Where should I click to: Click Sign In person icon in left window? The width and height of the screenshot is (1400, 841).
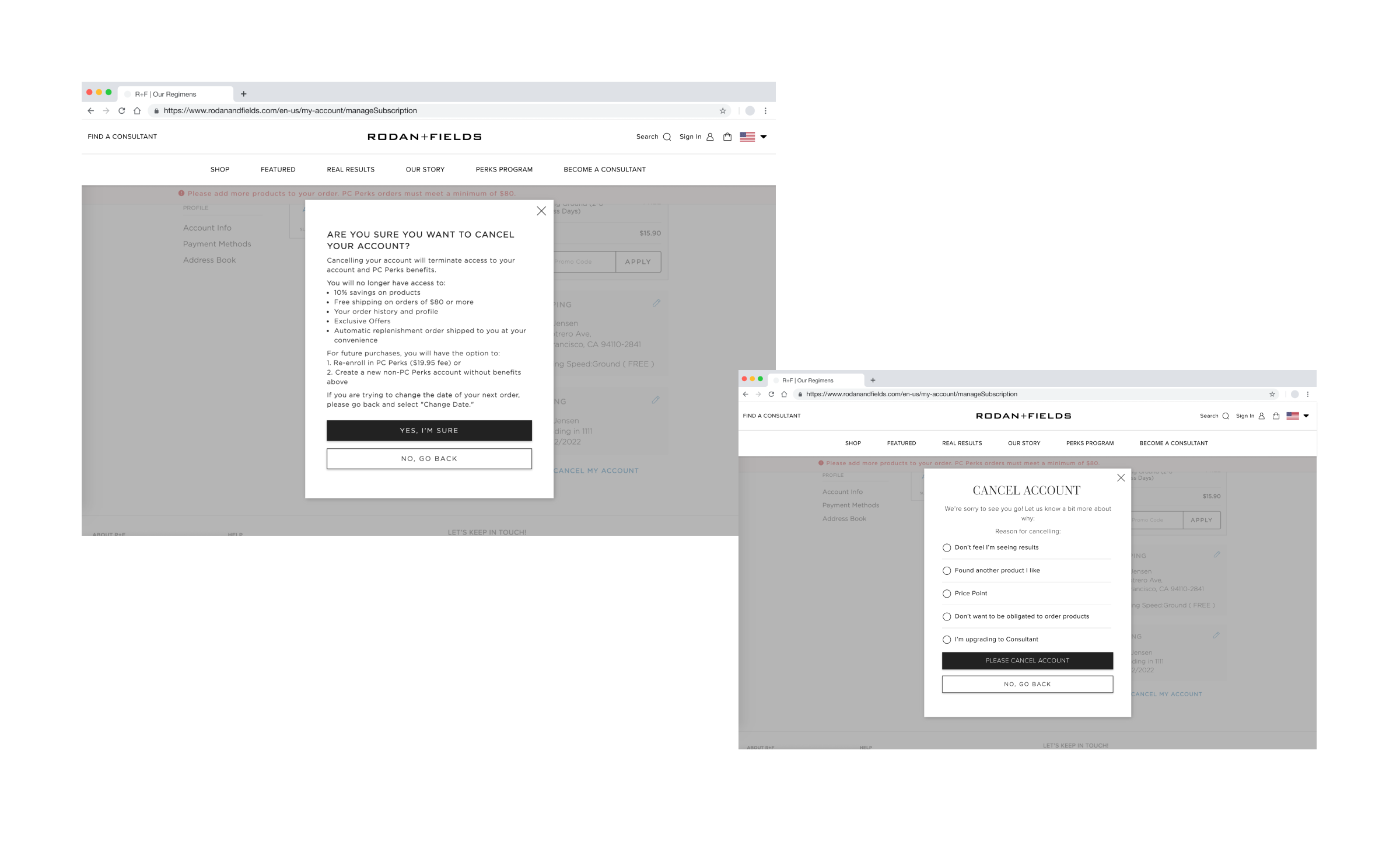[710, 137]
